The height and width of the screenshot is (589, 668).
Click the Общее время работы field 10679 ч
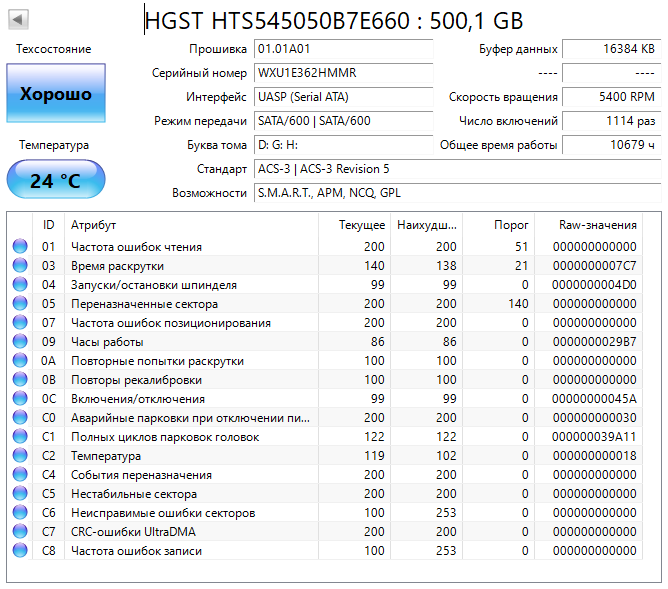pyautogui.click(x=612, y=145)
